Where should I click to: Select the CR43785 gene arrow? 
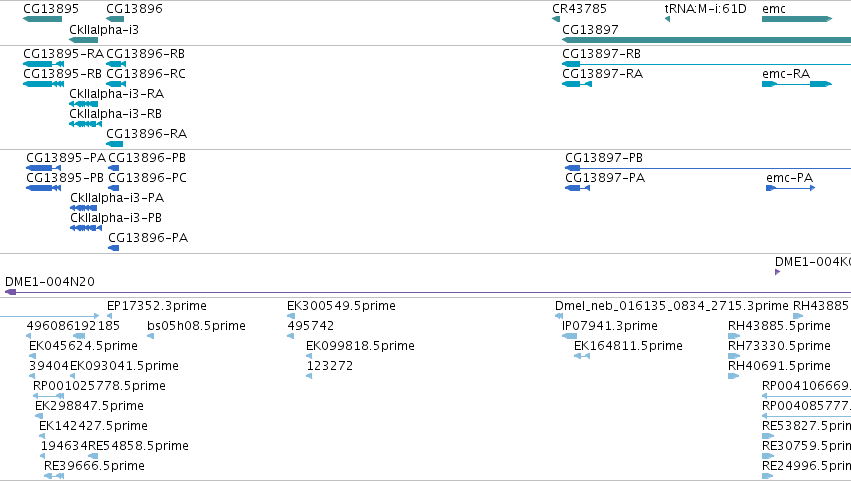(556, 20)
